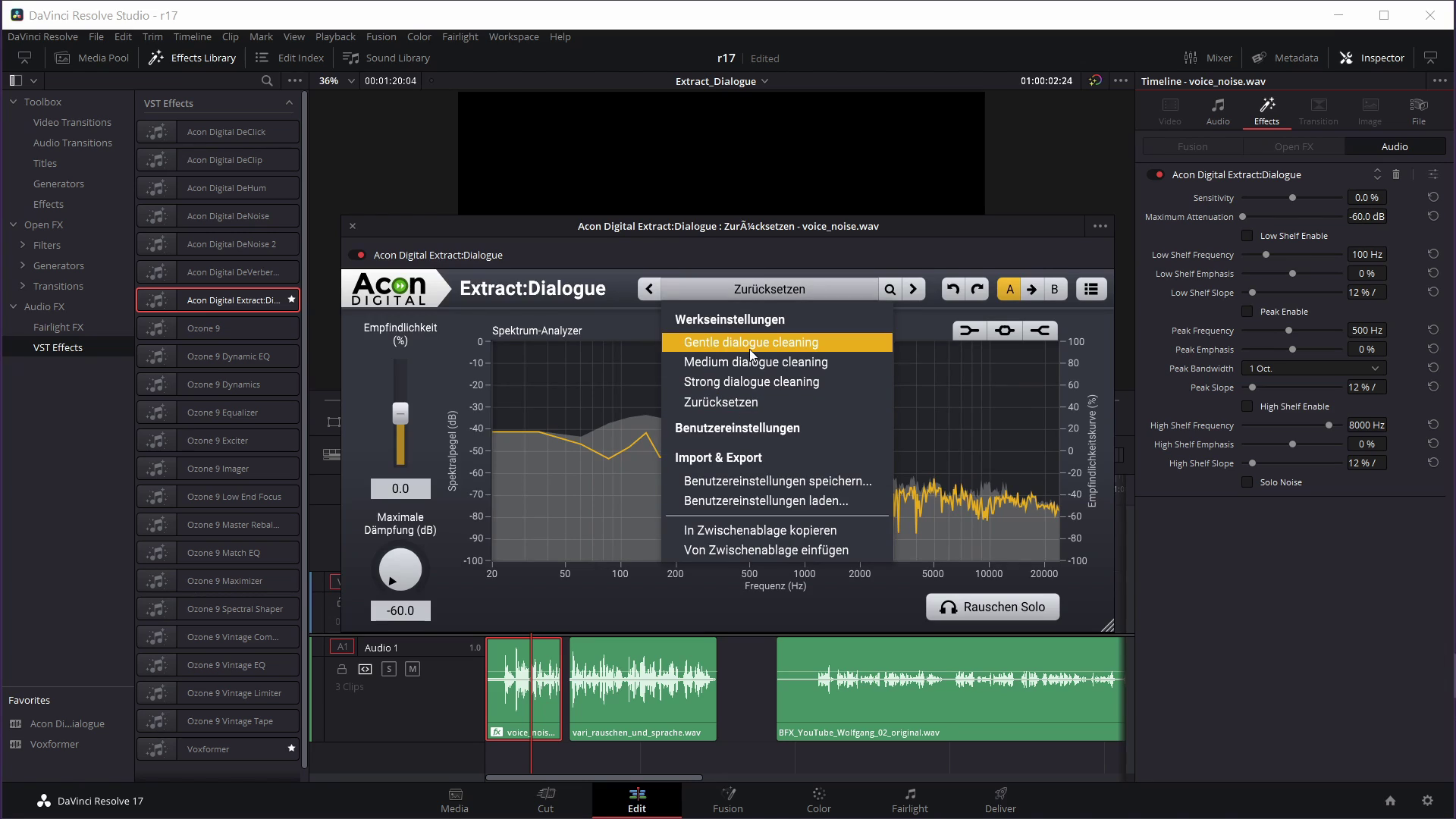The width and height of the screenshot is (1456, 819).
Task: Open the Edit Index panel
Action: click(x=290, y=58)
